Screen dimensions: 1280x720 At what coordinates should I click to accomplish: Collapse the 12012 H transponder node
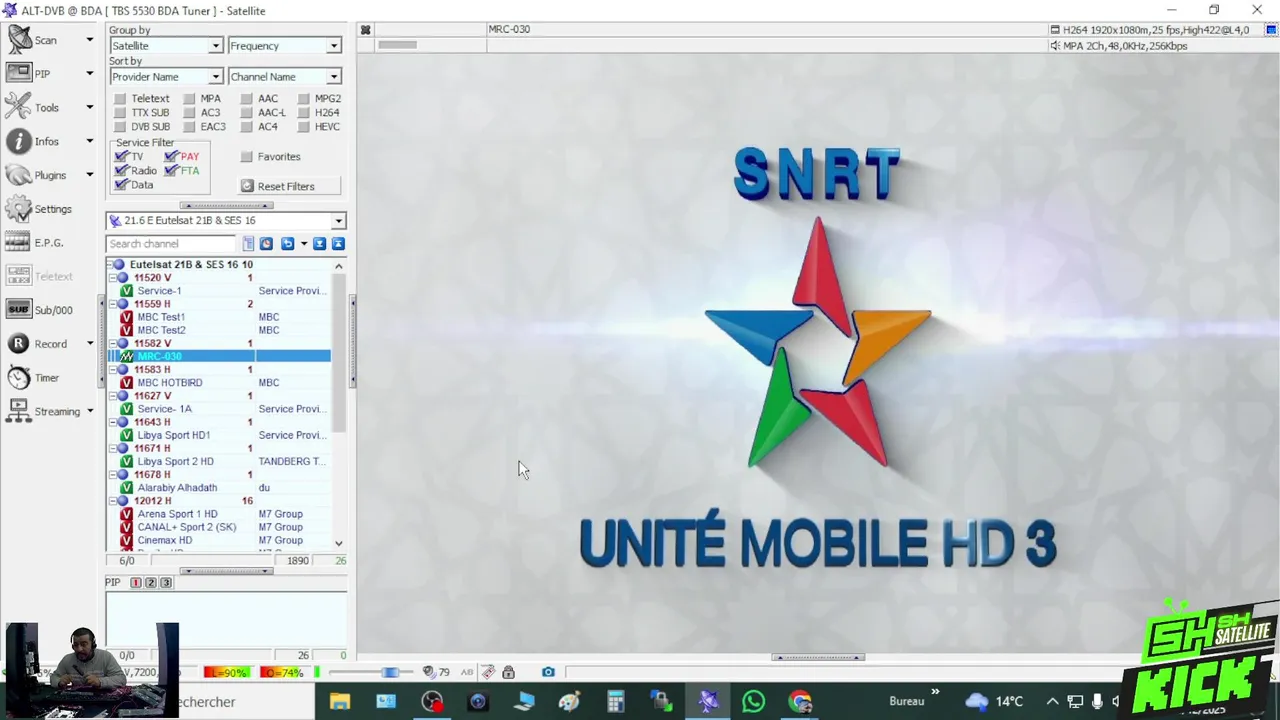tap(111, 501)
